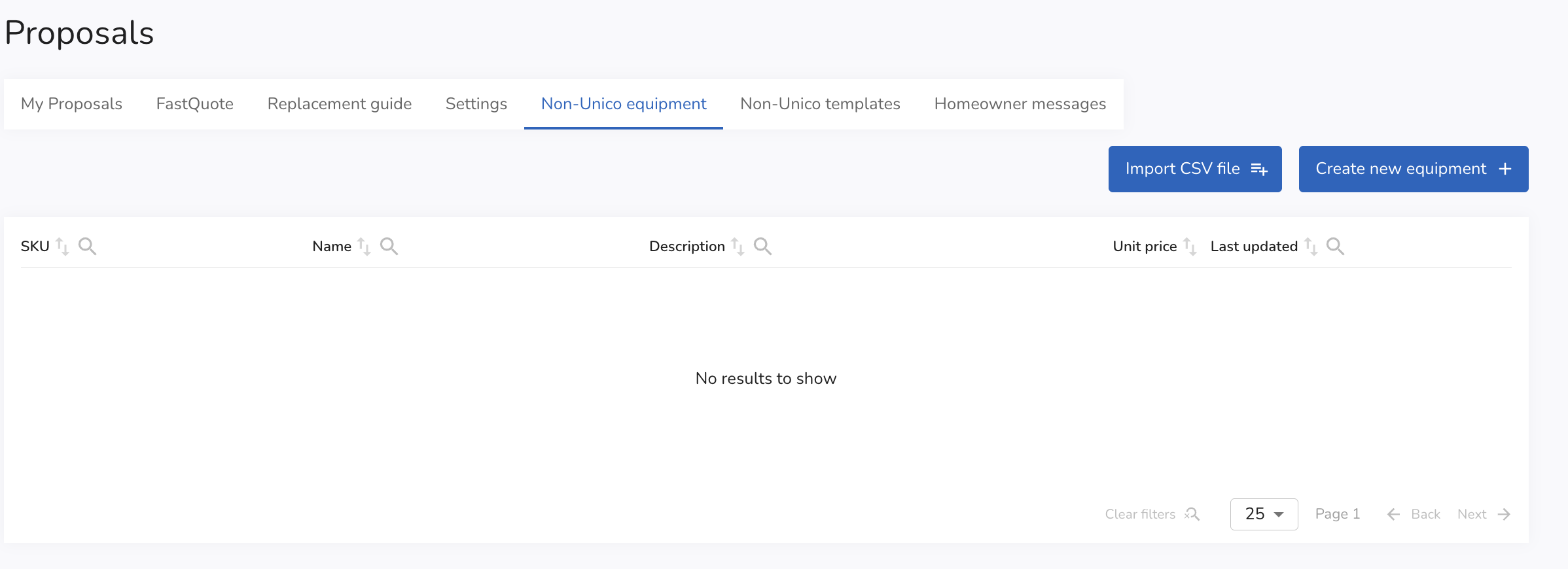The width and height of the screenshot is (1568, 569).
Task: Sort rows by Description
Action: click(x=738, y=247)
